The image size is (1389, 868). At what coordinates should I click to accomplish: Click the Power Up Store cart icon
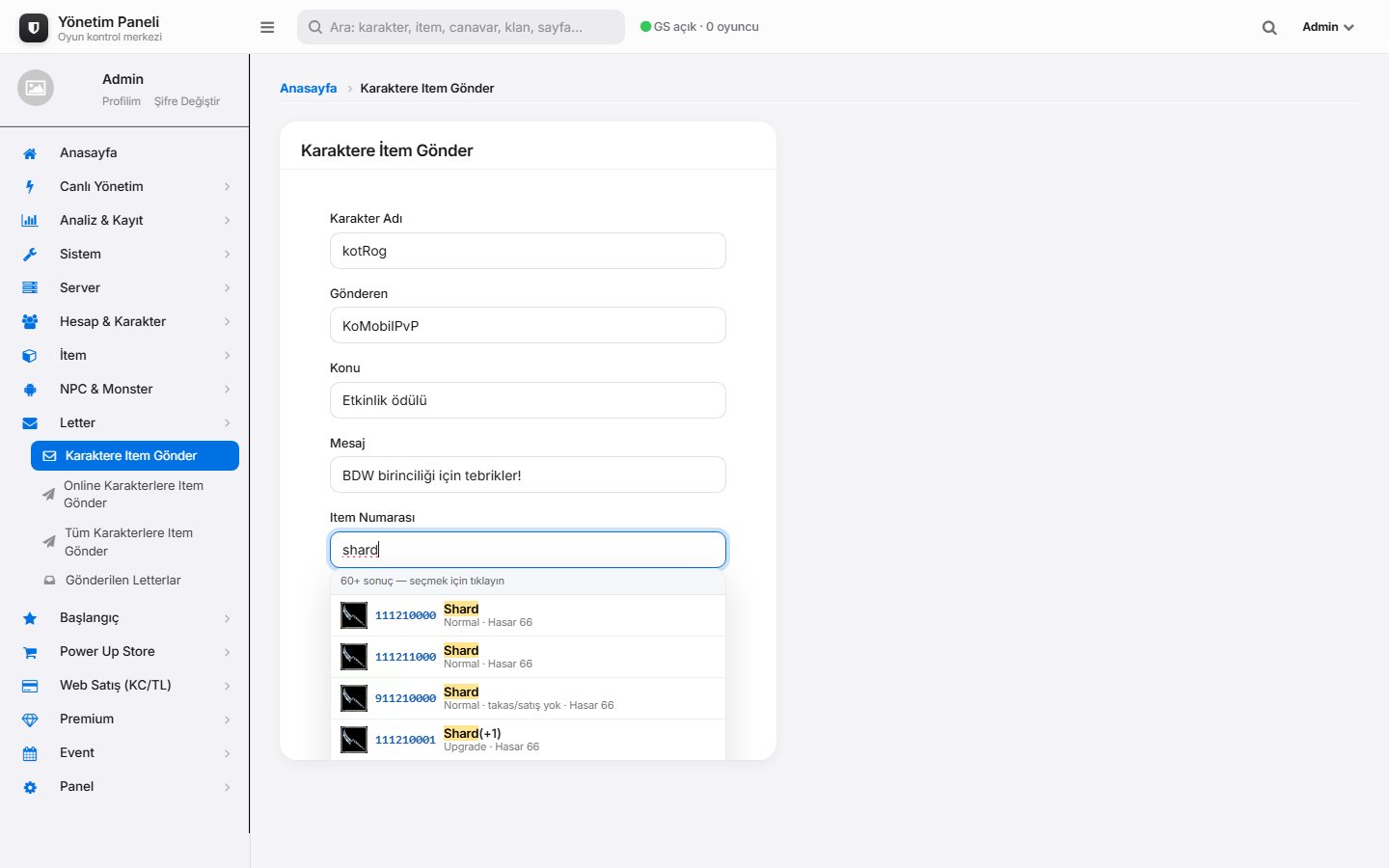point(30,652)
